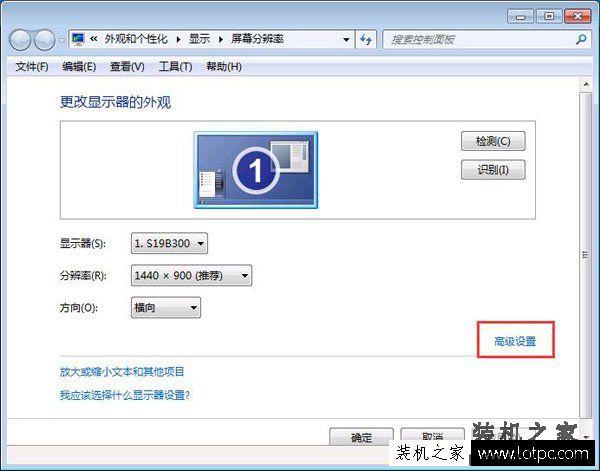Open the 工具(T) menu
Viewport: 600px width, 471px height.
pyautogui.click(x=175, y=67)
